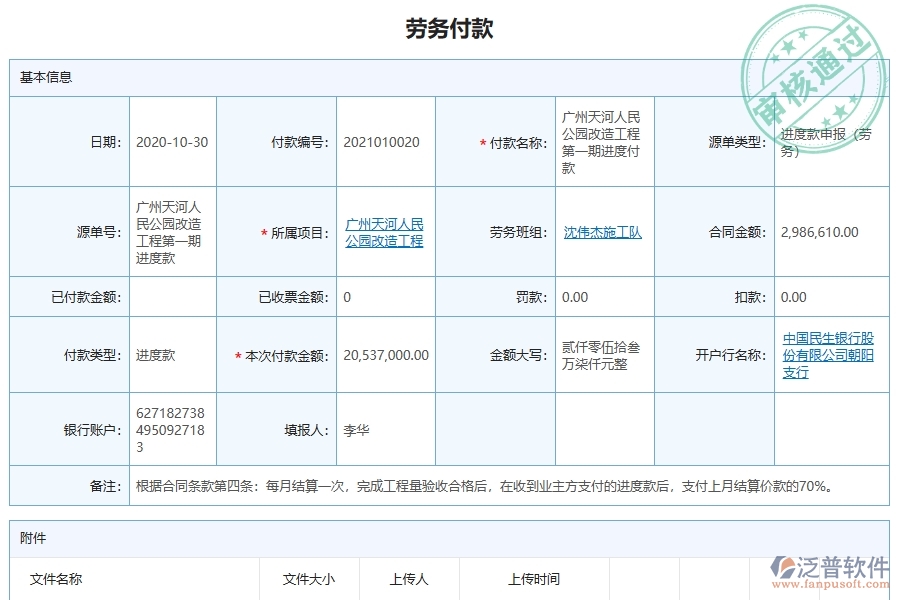
Task: Click the 泛普软件 company logo icon
Action: click(781, 565)
